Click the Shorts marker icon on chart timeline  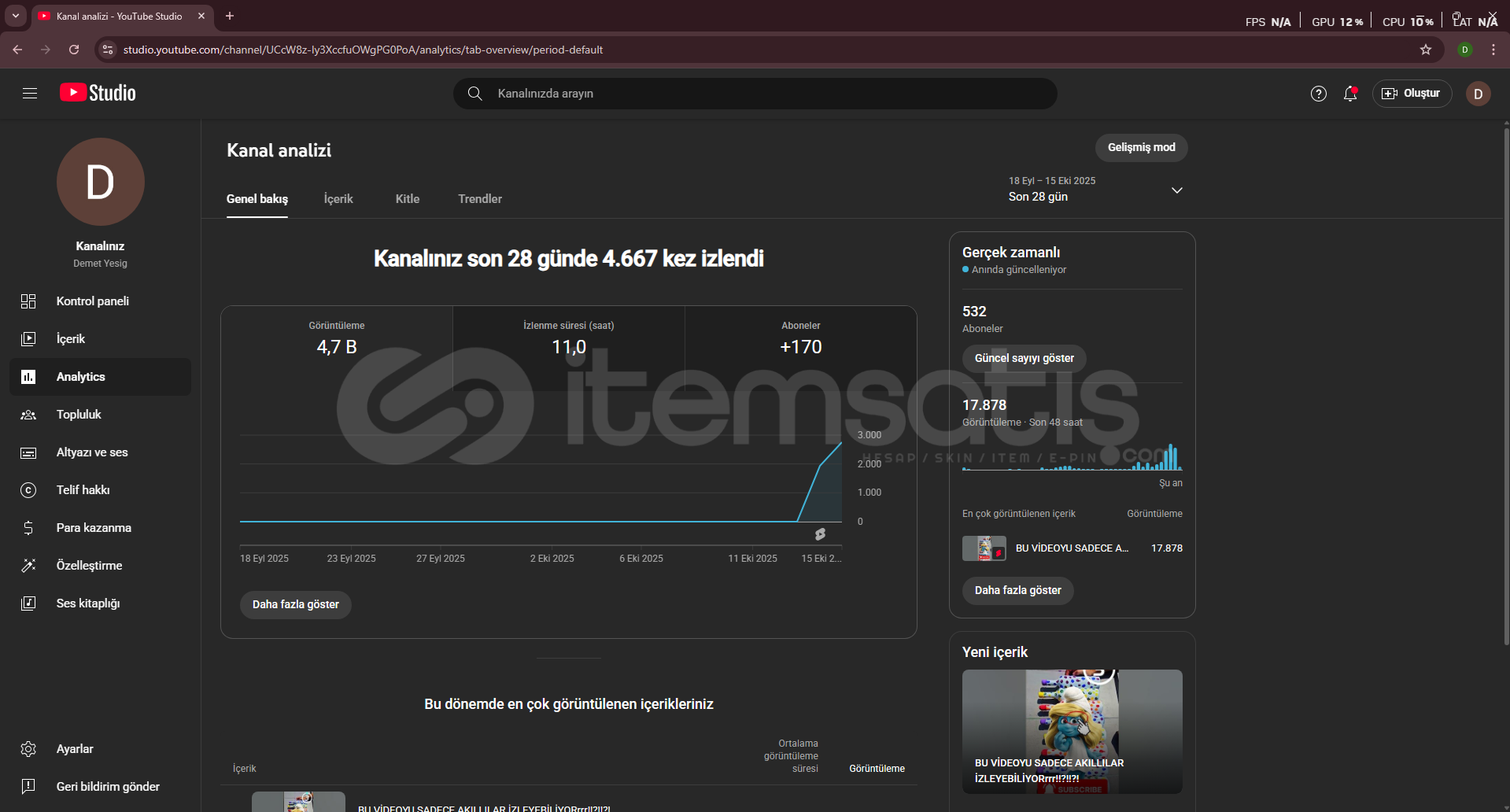pyautogui.click(x=821, y=534)
